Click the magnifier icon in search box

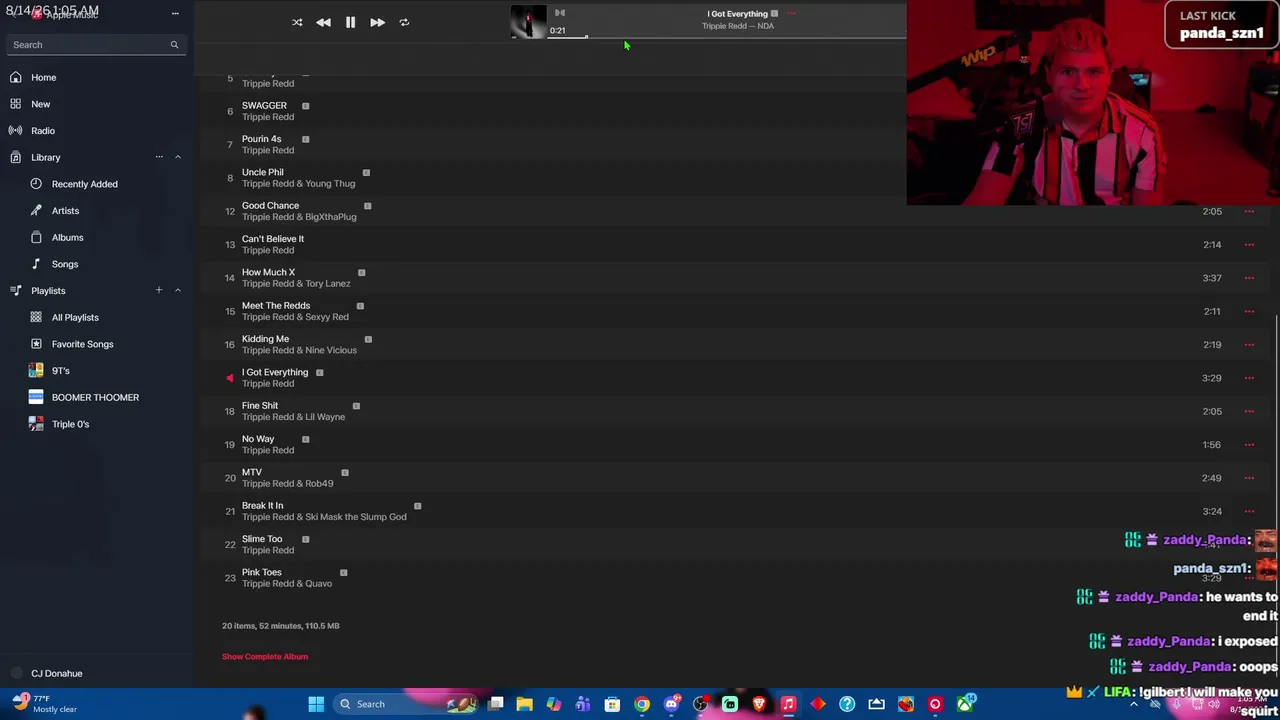174,45
